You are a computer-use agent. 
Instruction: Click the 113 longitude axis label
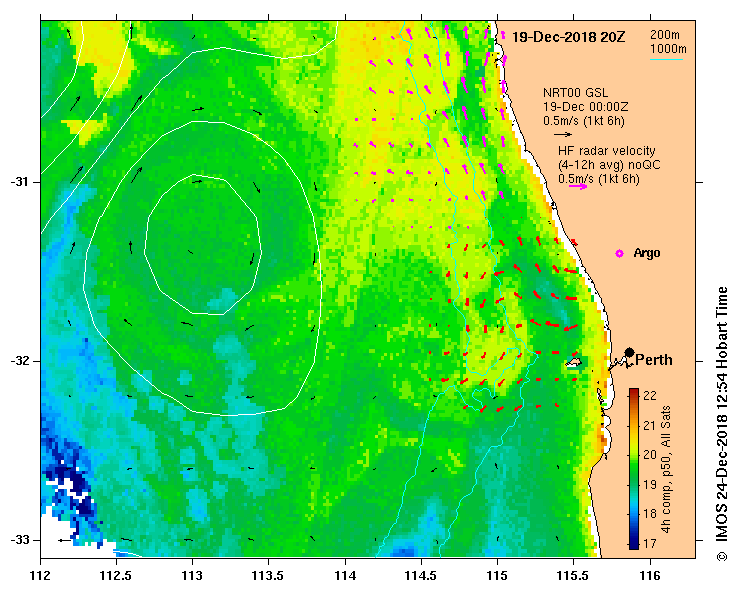click(192, 576)
